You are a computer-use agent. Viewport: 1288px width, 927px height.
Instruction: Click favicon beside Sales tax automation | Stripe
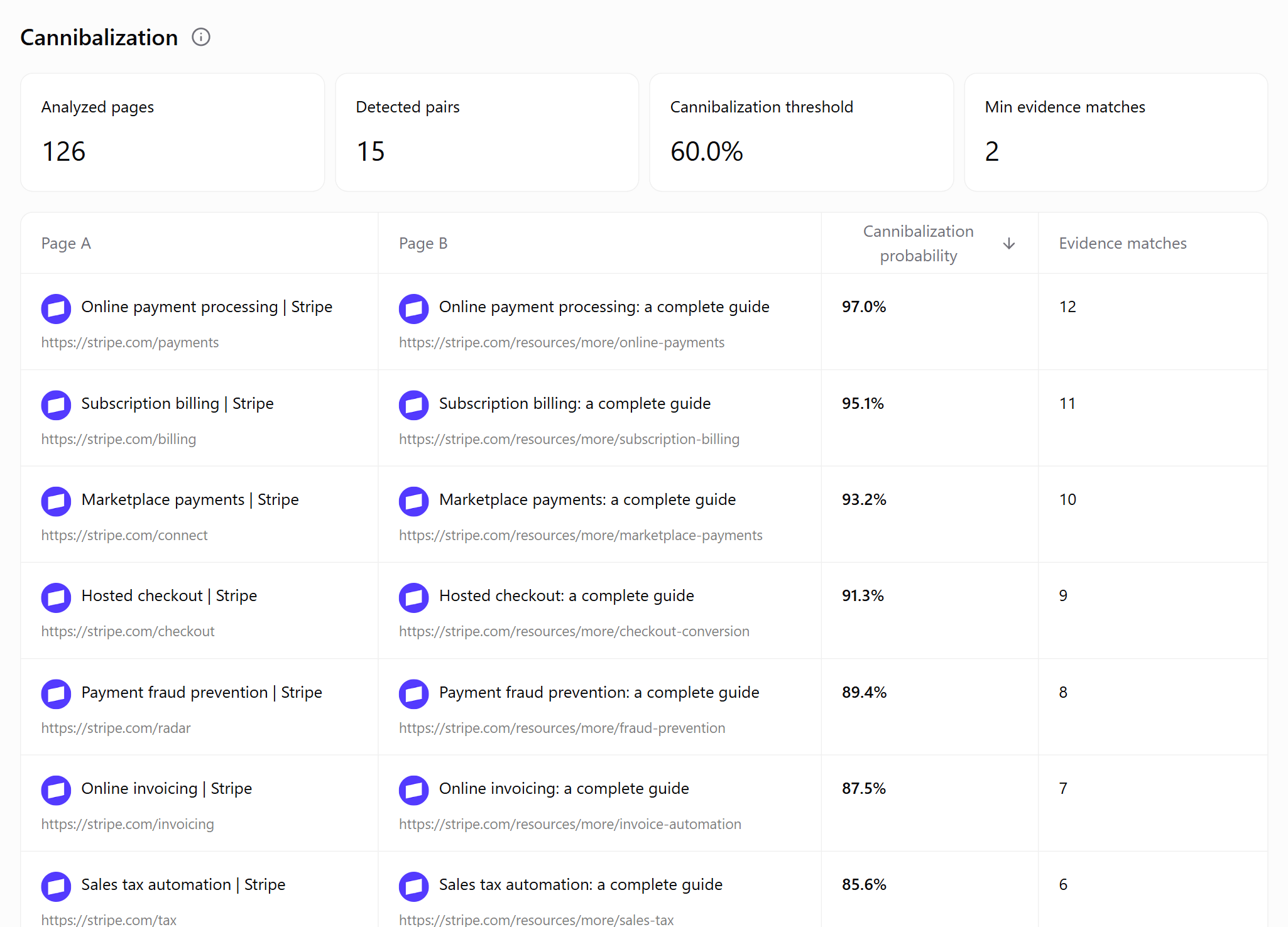[x=56, y=887]
